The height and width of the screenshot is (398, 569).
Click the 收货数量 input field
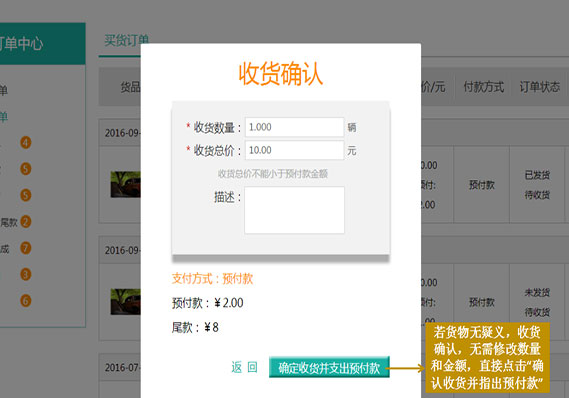tap(294, 127)
